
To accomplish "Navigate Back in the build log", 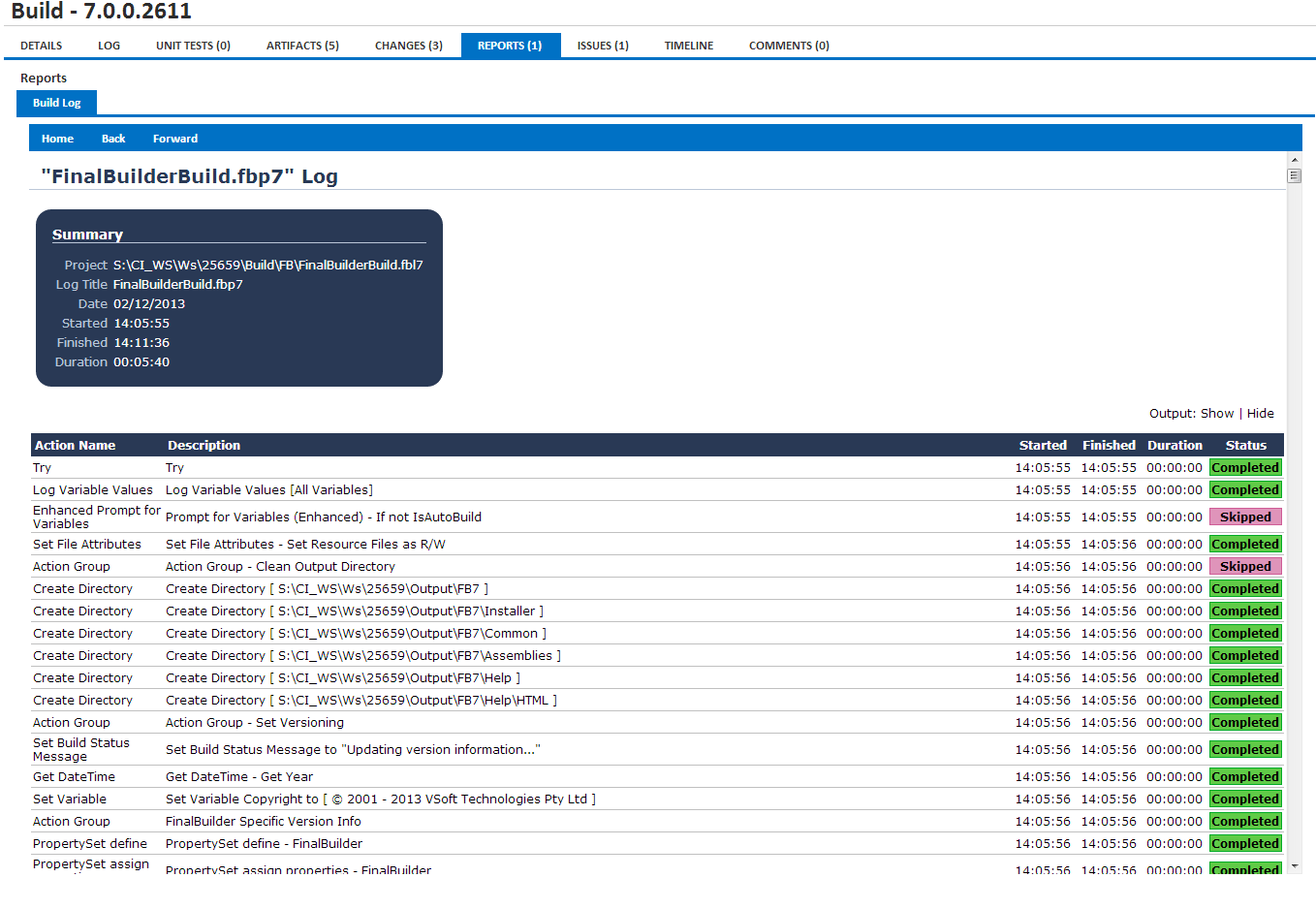I will pyautogui.click(x=113, y=138).
